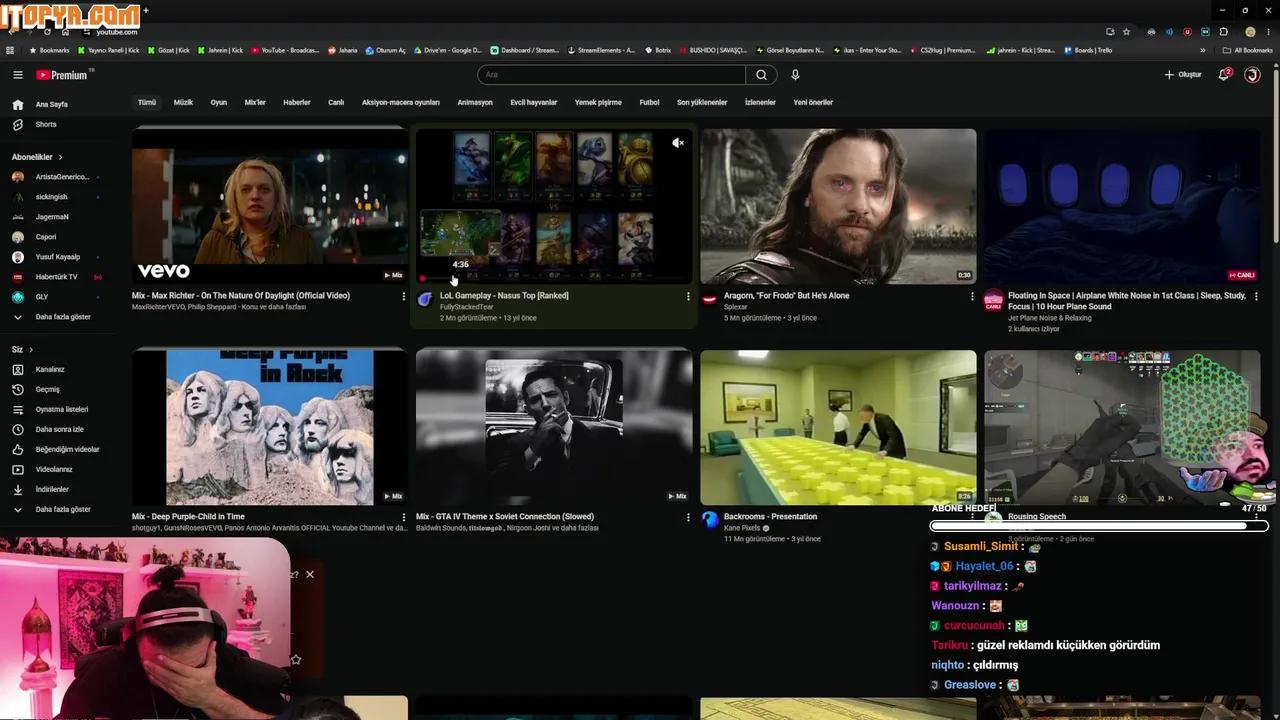Screen dimensions: 1280x720
Task: Open Backrooms - Presentation thumbnail
Action: pyautogui.click(x=838, y=428)
